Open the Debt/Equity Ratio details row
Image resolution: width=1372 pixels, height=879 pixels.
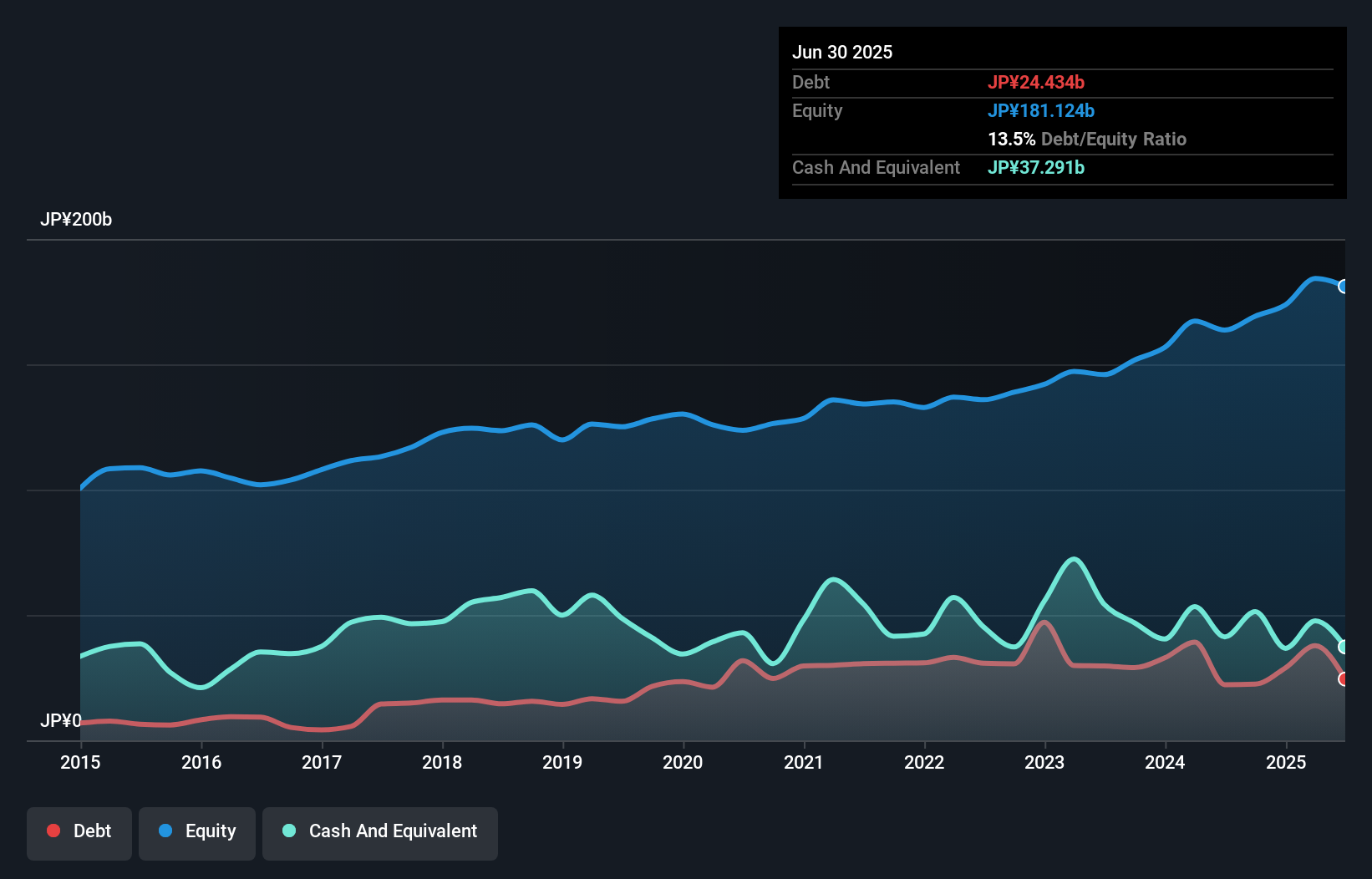coord(1087,139)
